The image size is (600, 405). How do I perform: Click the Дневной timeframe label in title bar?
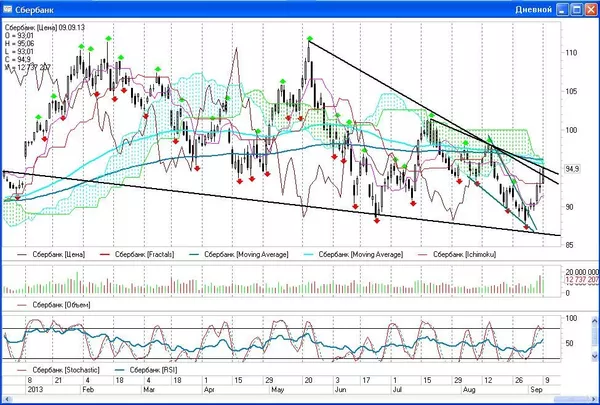click(533, 10)
